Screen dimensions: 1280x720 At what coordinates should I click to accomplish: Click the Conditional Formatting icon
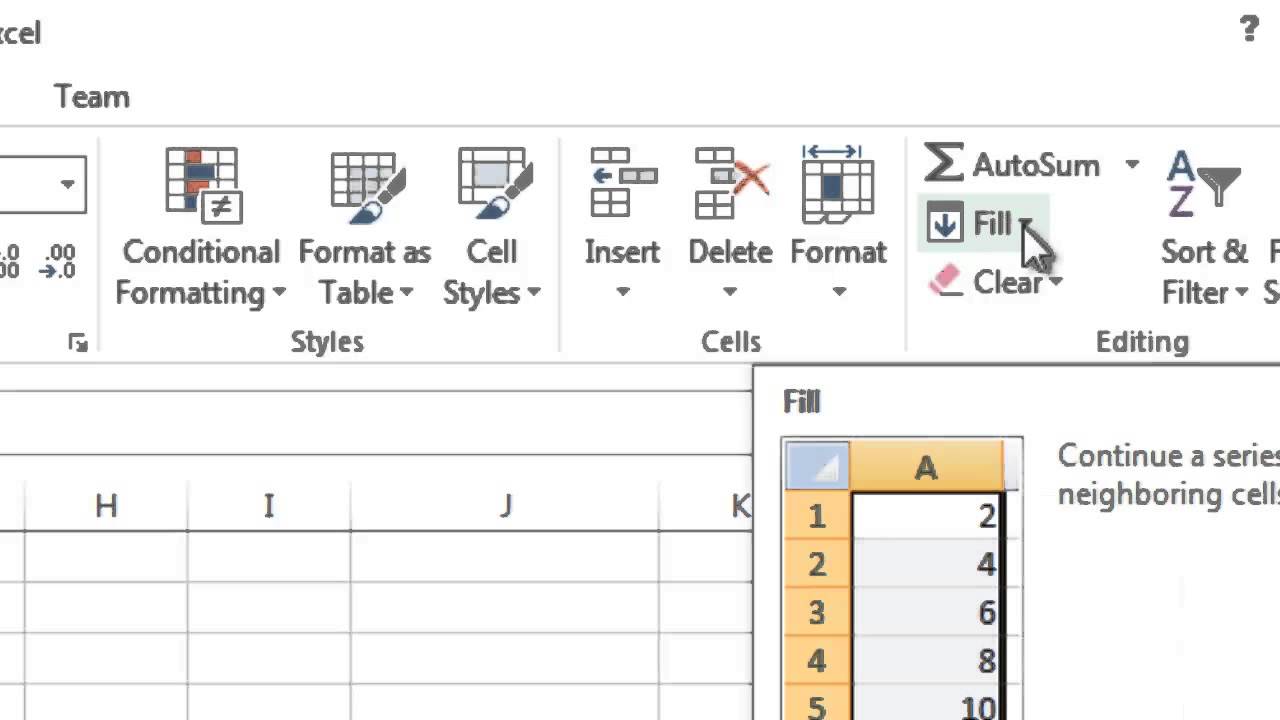point(201,185)
